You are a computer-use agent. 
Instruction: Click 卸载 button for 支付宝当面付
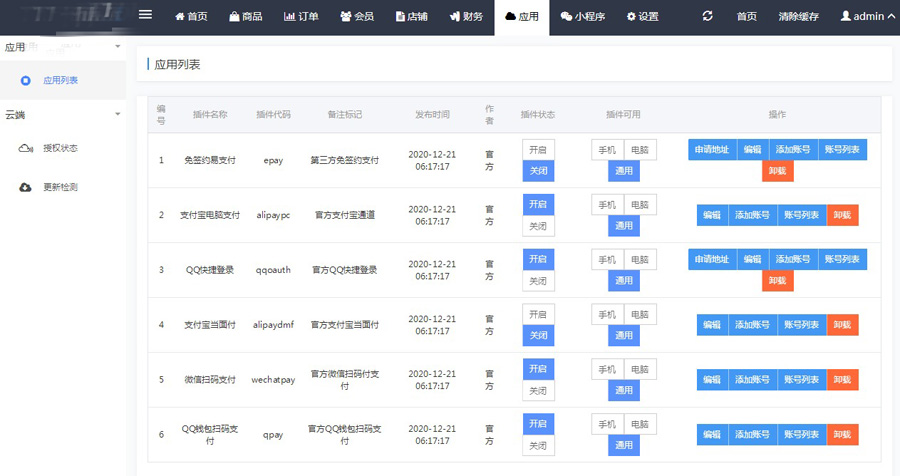[842, 324]
